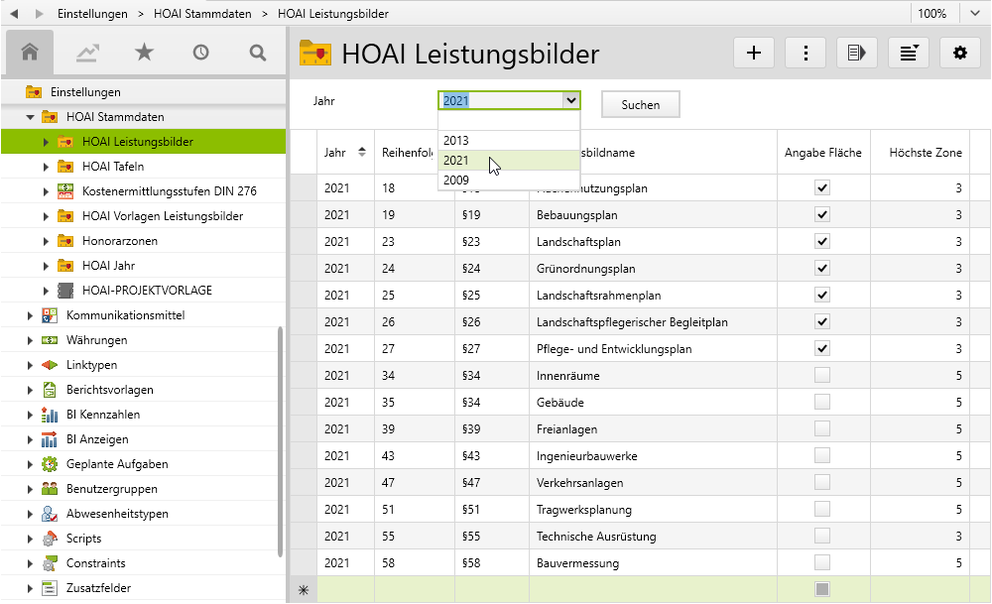Click the HOAI Tafeln folder icon
The width and height of the screenshot is (992, 604).
(x=65, y=166)
